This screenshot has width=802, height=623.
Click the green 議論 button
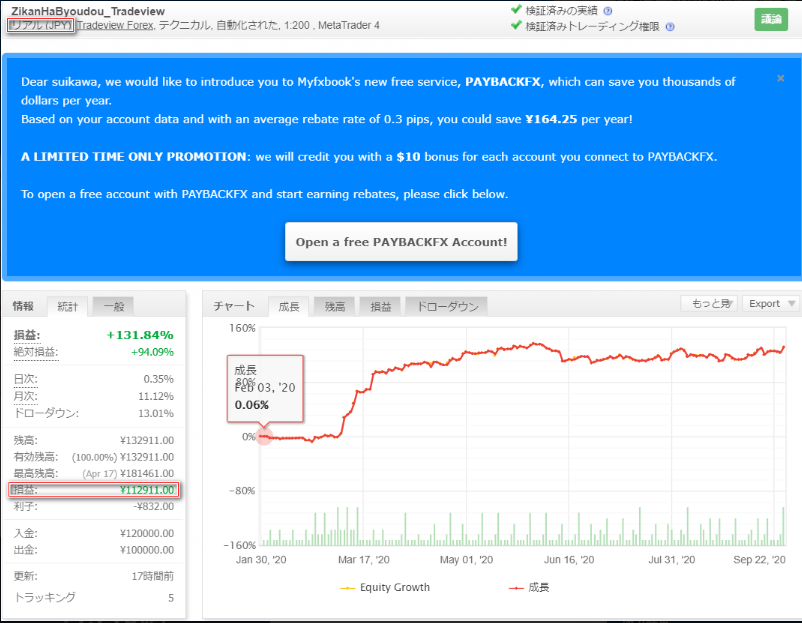point(771,19)
